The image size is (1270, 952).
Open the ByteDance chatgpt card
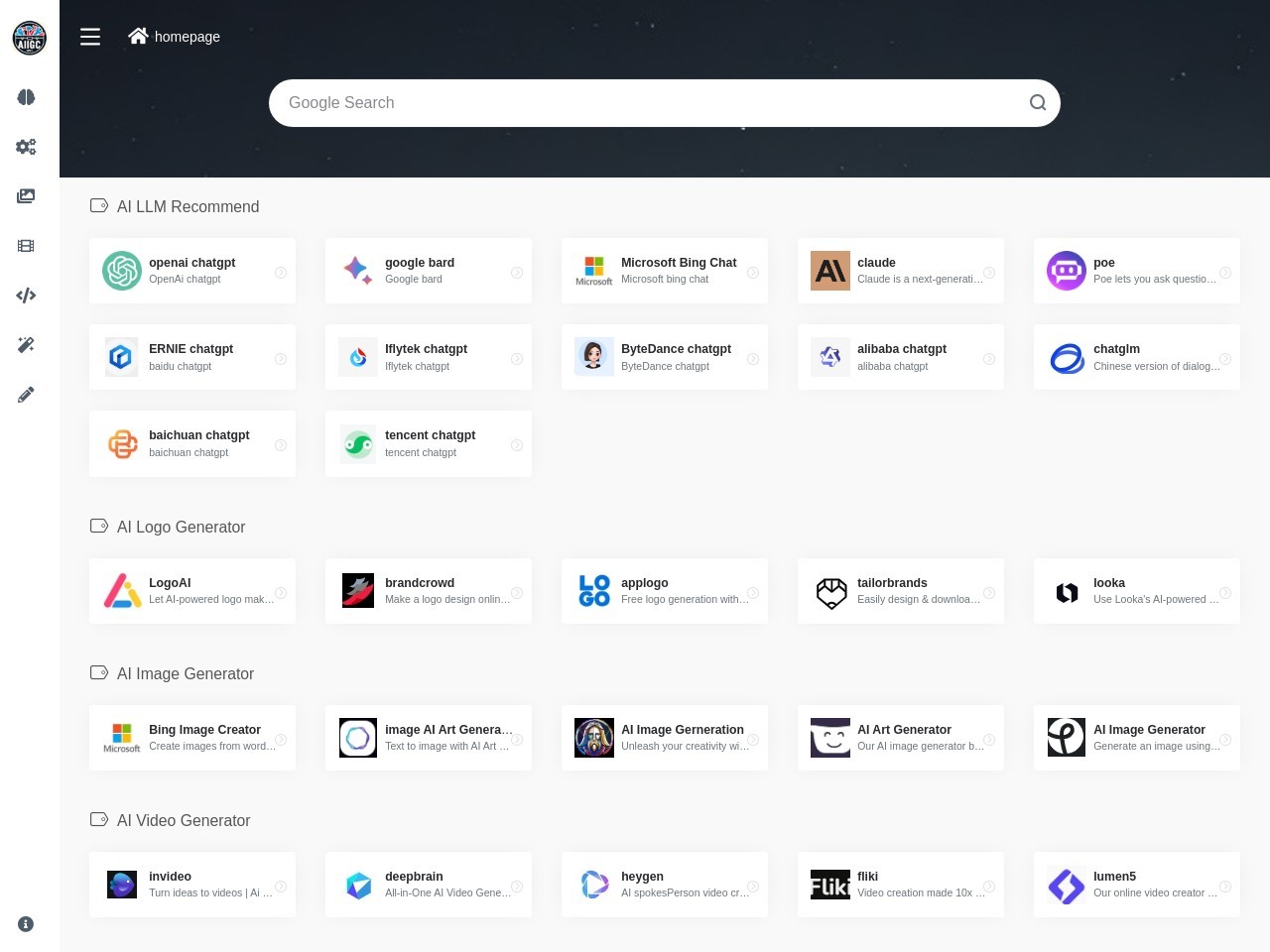(x=665, y=357)
